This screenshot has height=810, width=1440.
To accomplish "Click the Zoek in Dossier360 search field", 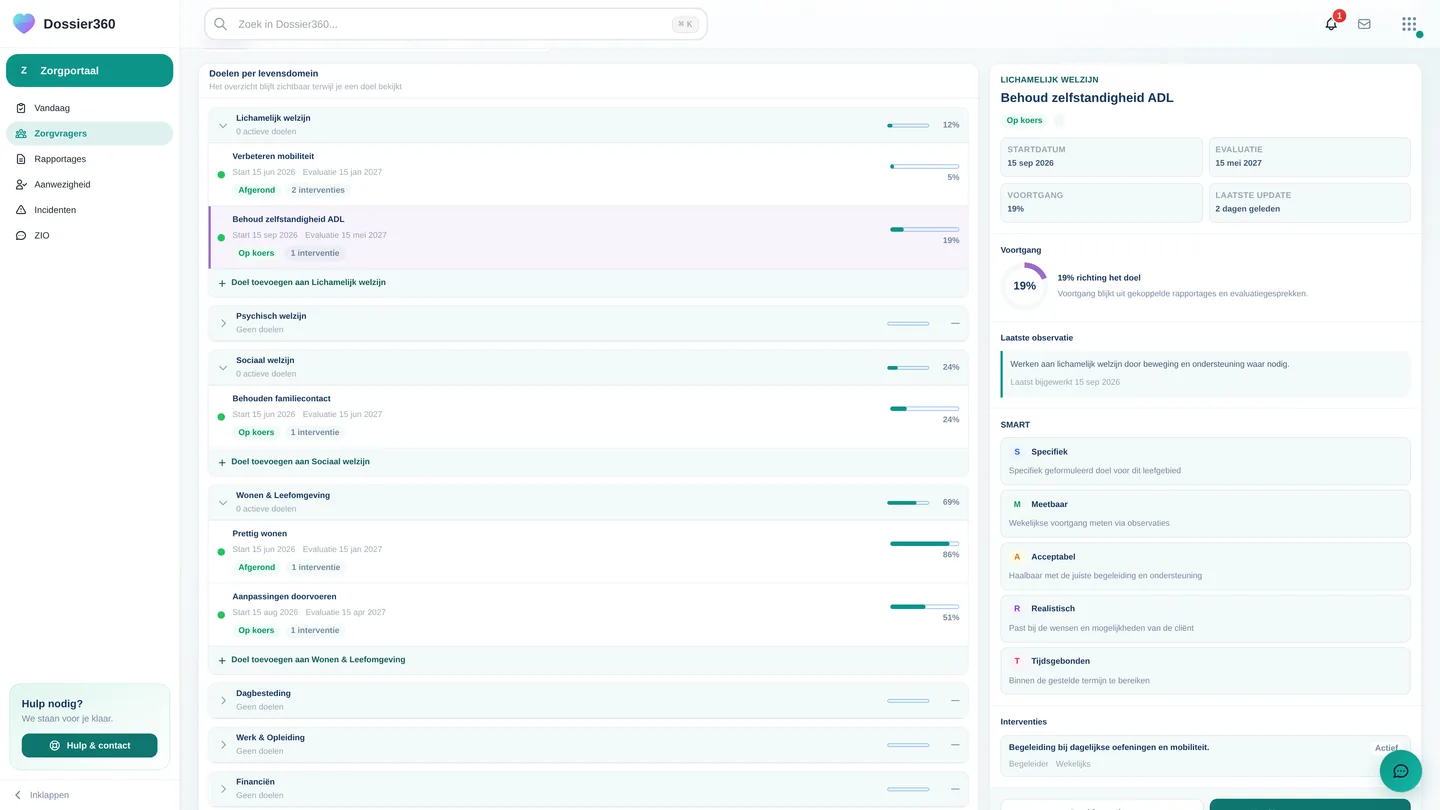I will [456, 24].
